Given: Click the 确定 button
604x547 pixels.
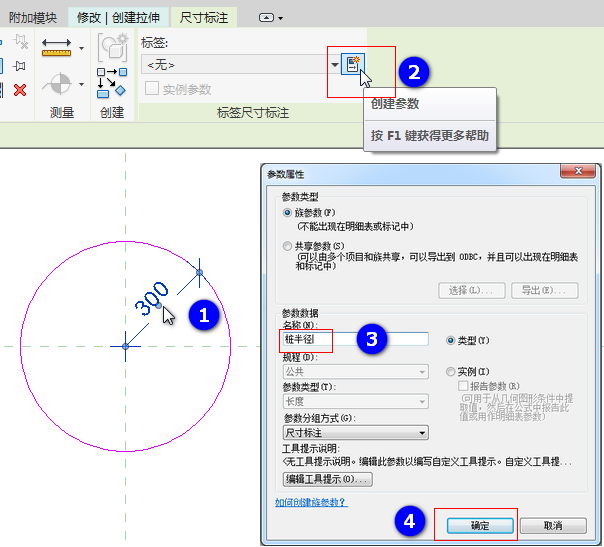Looking at the screenshot, I should [480, 525].
